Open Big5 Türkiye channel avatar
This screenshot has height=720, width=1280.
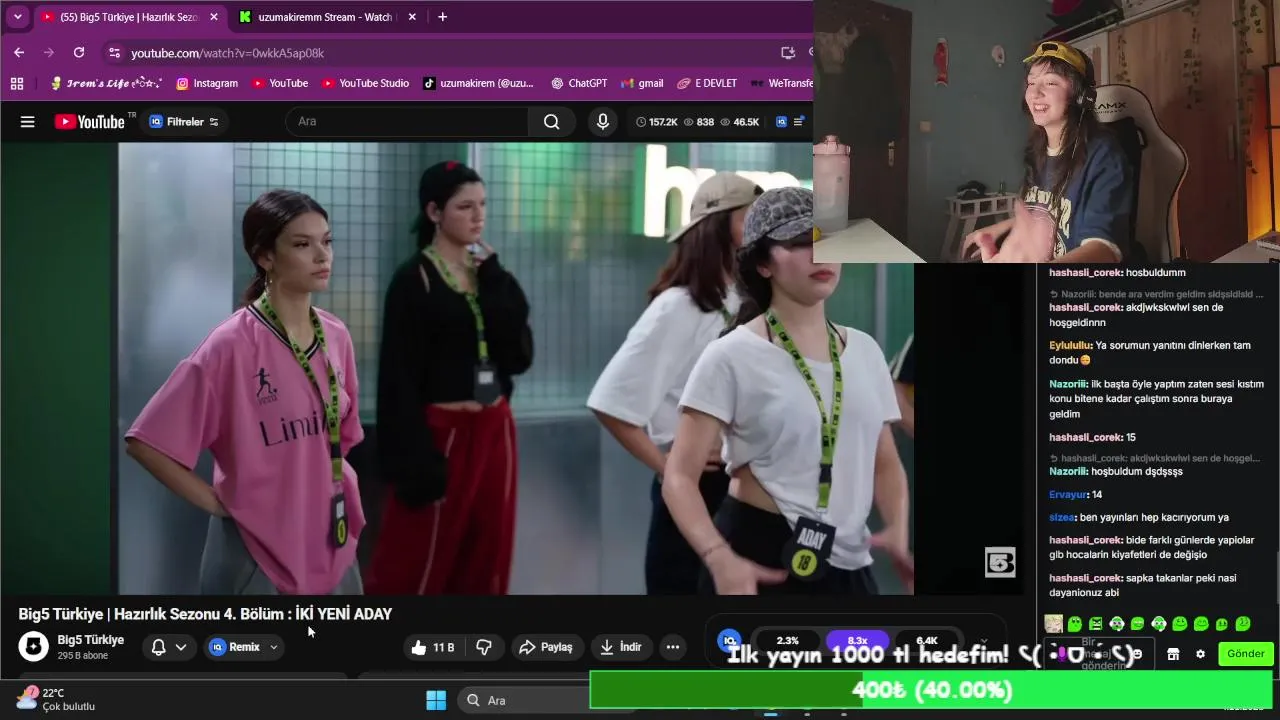tap(33, 647)
